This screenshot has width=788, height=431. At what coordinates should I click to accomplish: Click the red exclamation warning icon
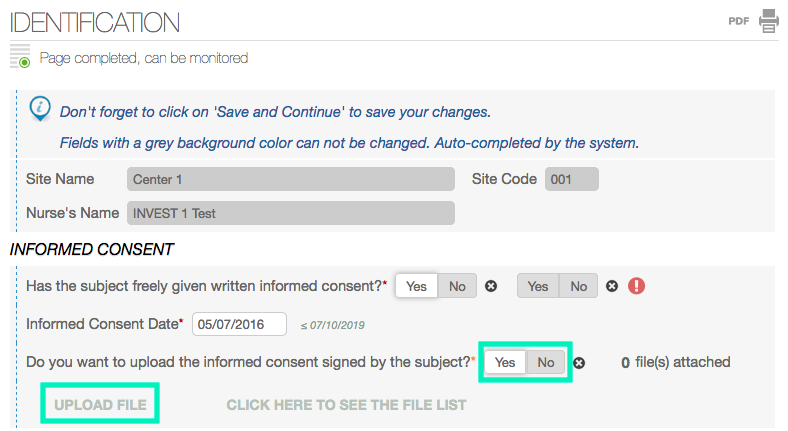click(637, 286)
